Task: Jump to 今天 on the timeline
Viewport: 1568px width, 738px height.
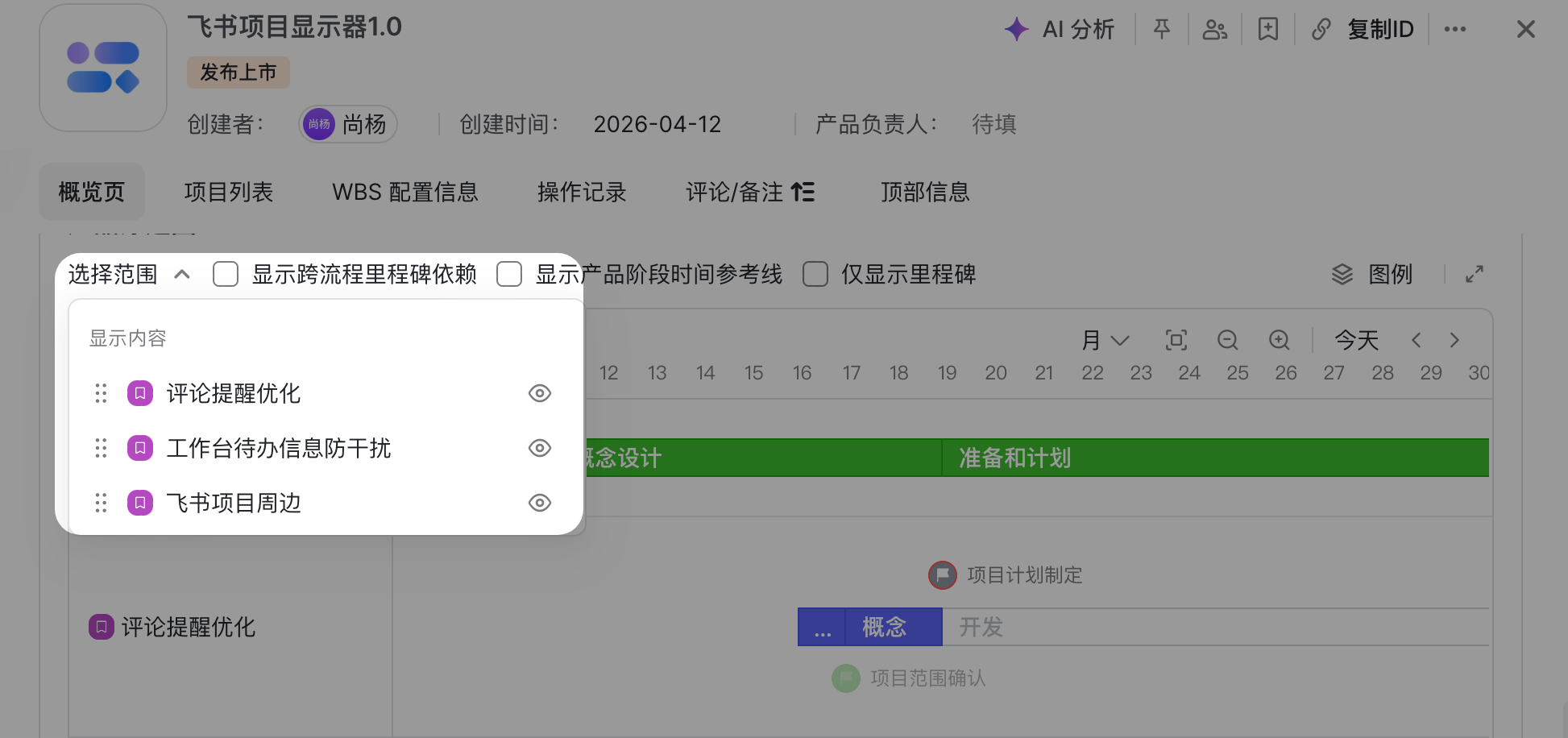Action: coord(1357,340)
